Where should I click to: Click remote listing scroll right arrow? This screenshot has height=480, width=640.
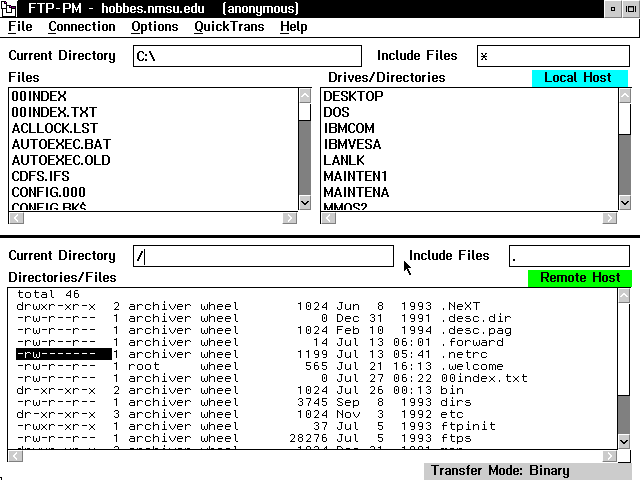[609, 456]
